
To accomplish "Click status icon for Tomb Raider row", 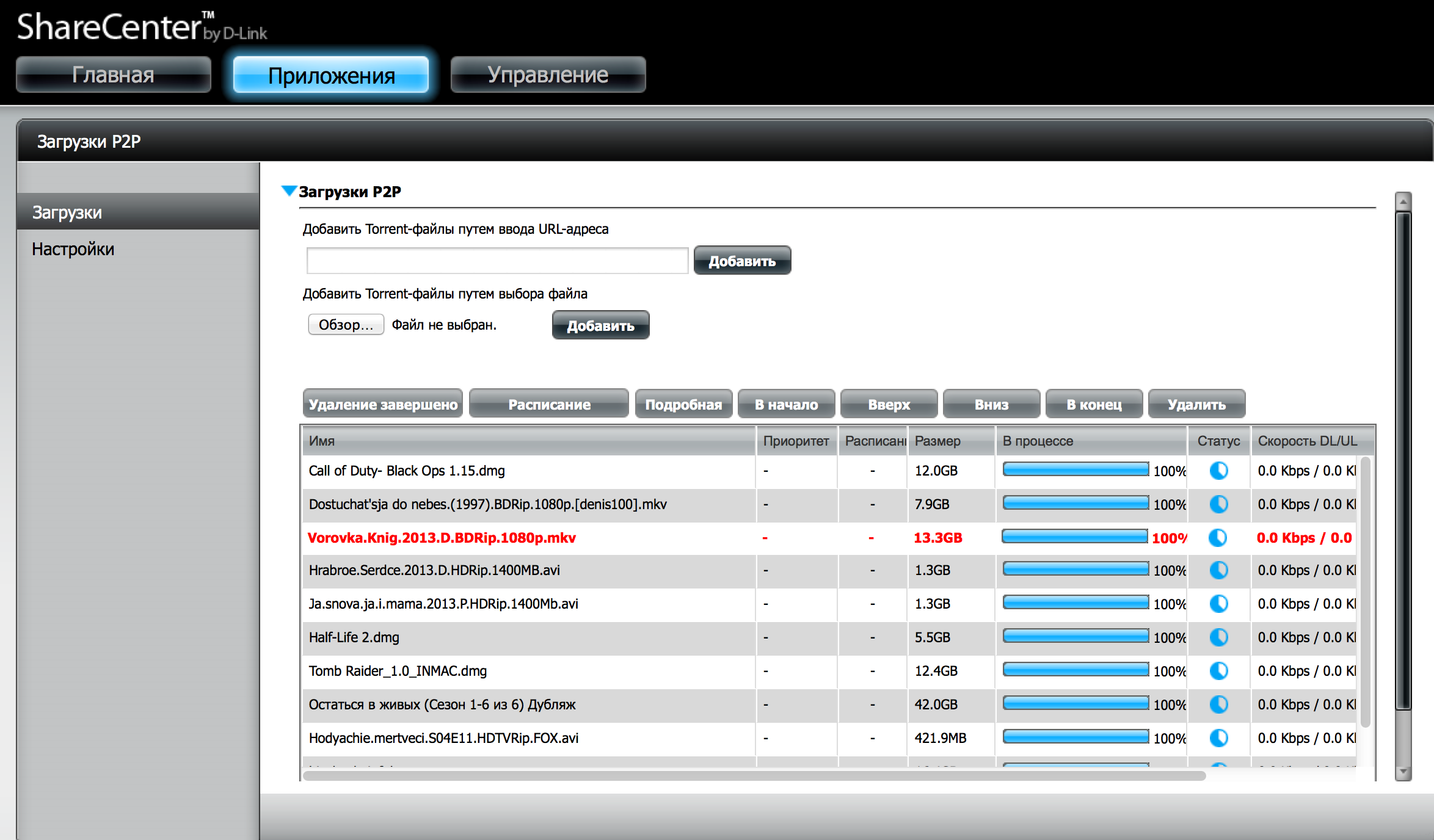I will click(x=1218, y=671).
